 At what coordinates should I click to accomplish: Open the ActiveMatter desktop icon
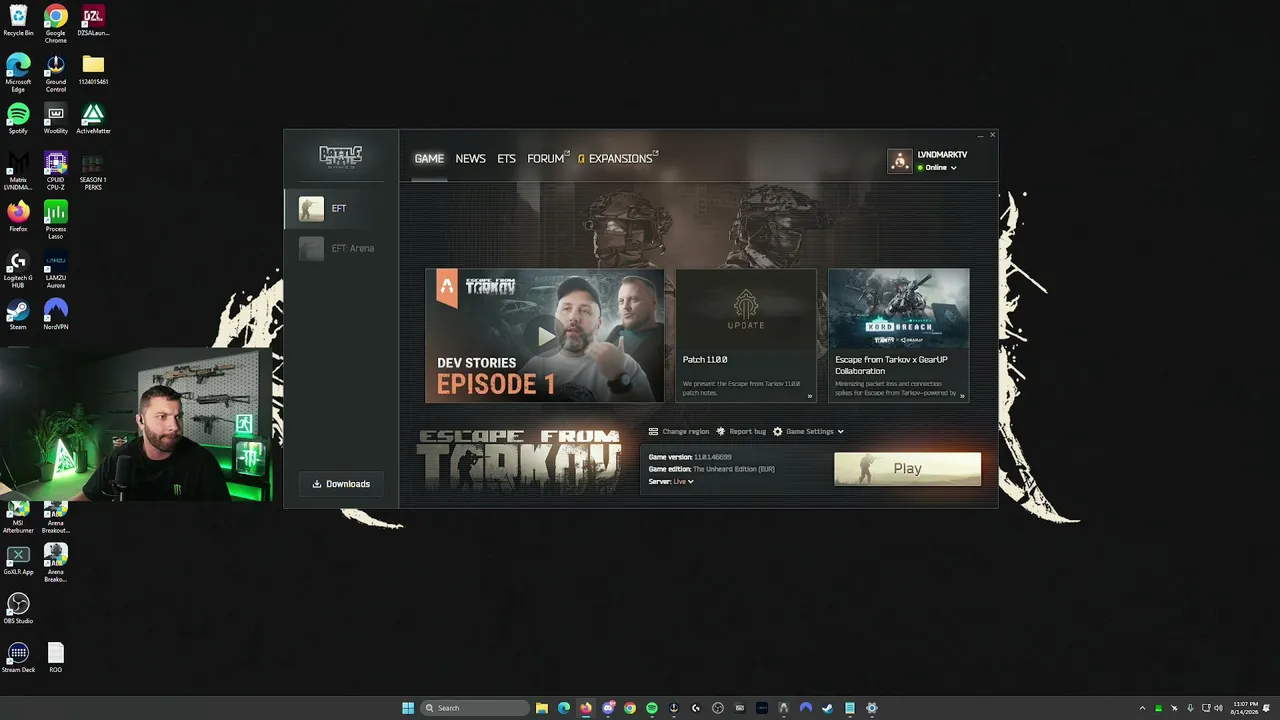point(93,119)
